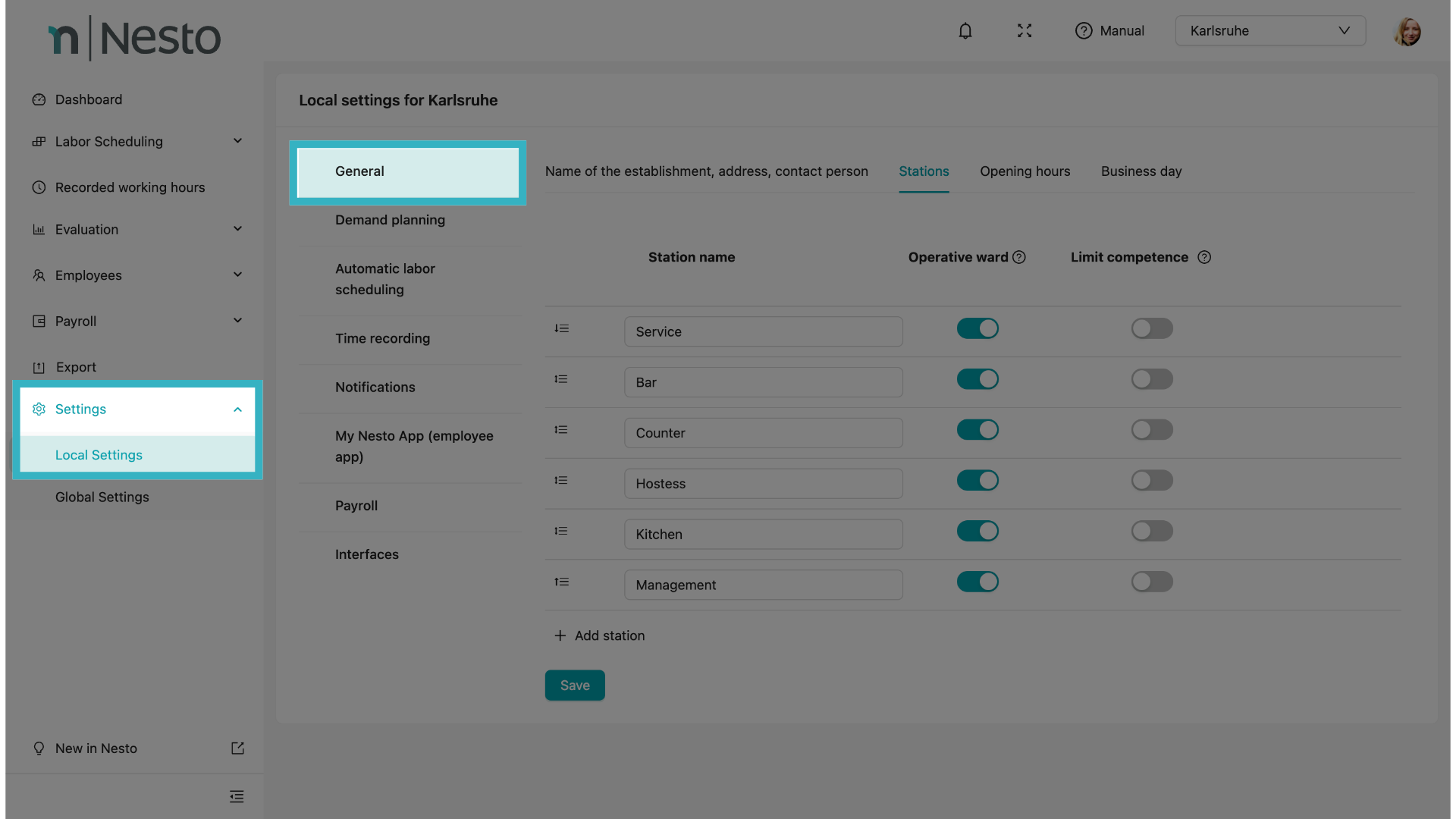Toggle fullscreen mode icon
Screen dimensions: 1456x819
pyautogui.click(x=1025, y=31)
